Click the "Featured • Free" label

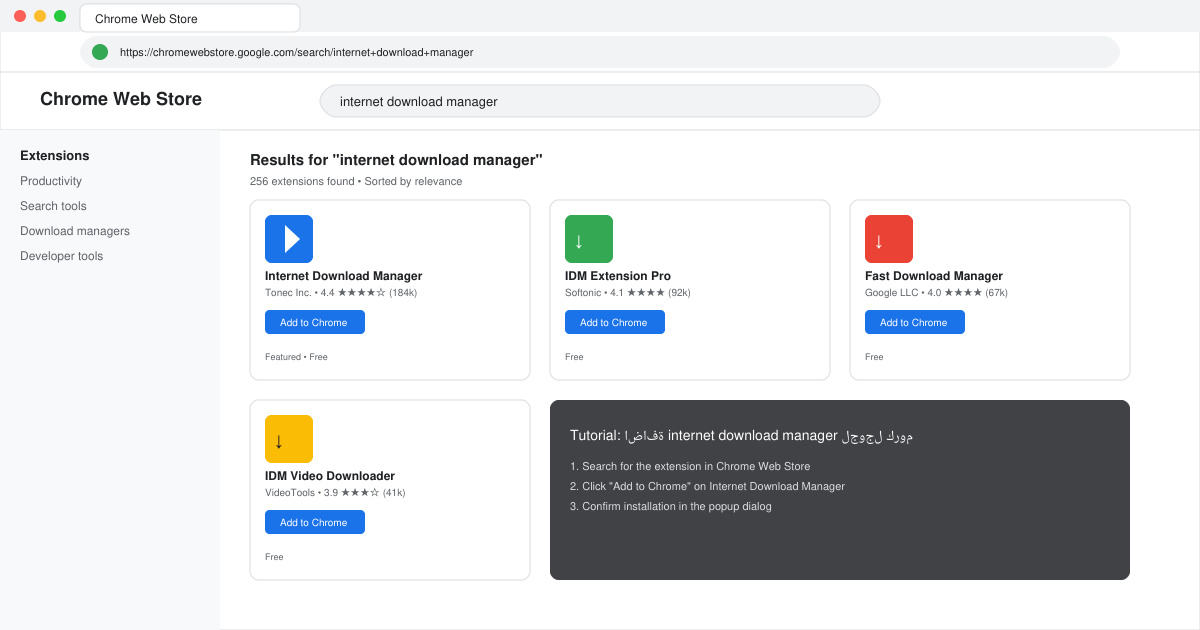296,357
